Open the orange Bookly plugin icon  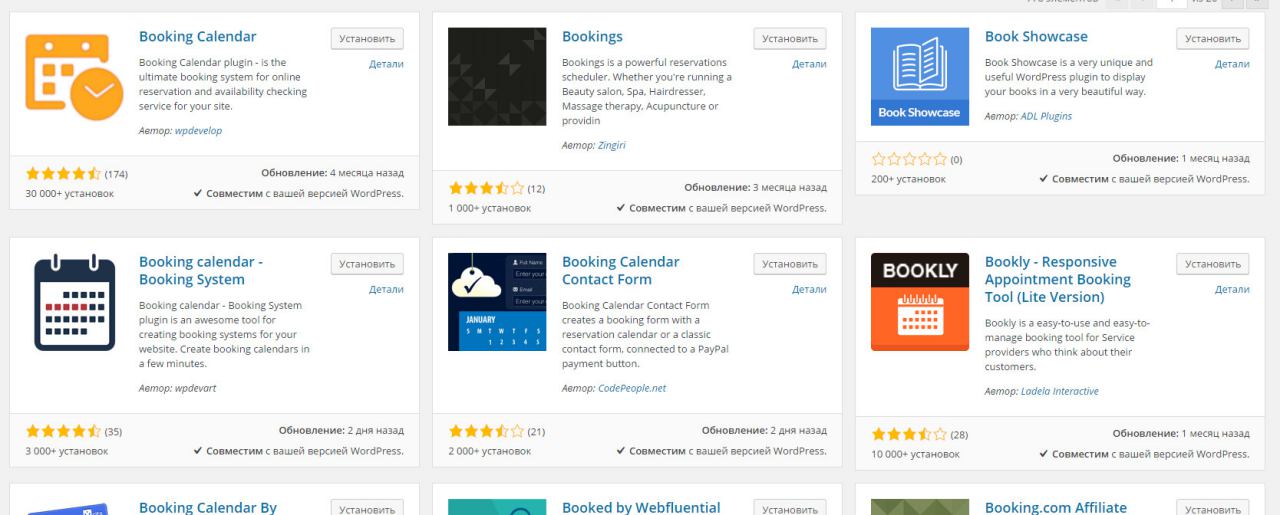coord(920,302)
